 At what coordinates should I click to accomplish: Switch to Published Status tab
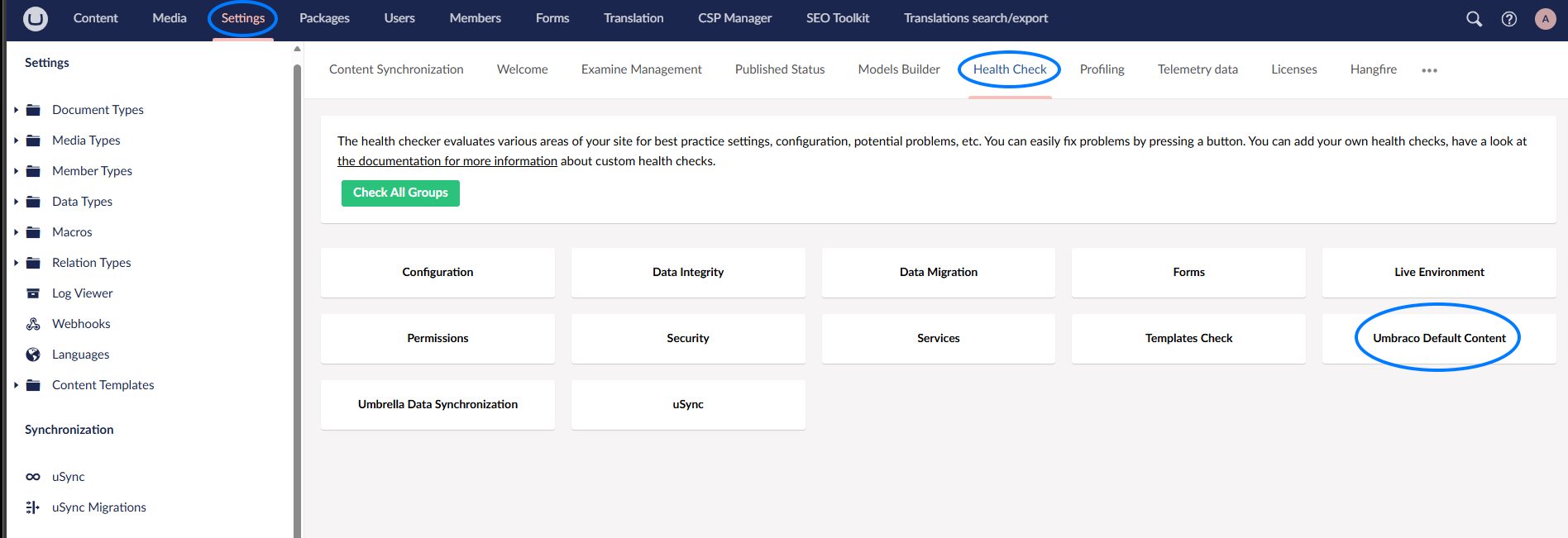click(780, 69)
